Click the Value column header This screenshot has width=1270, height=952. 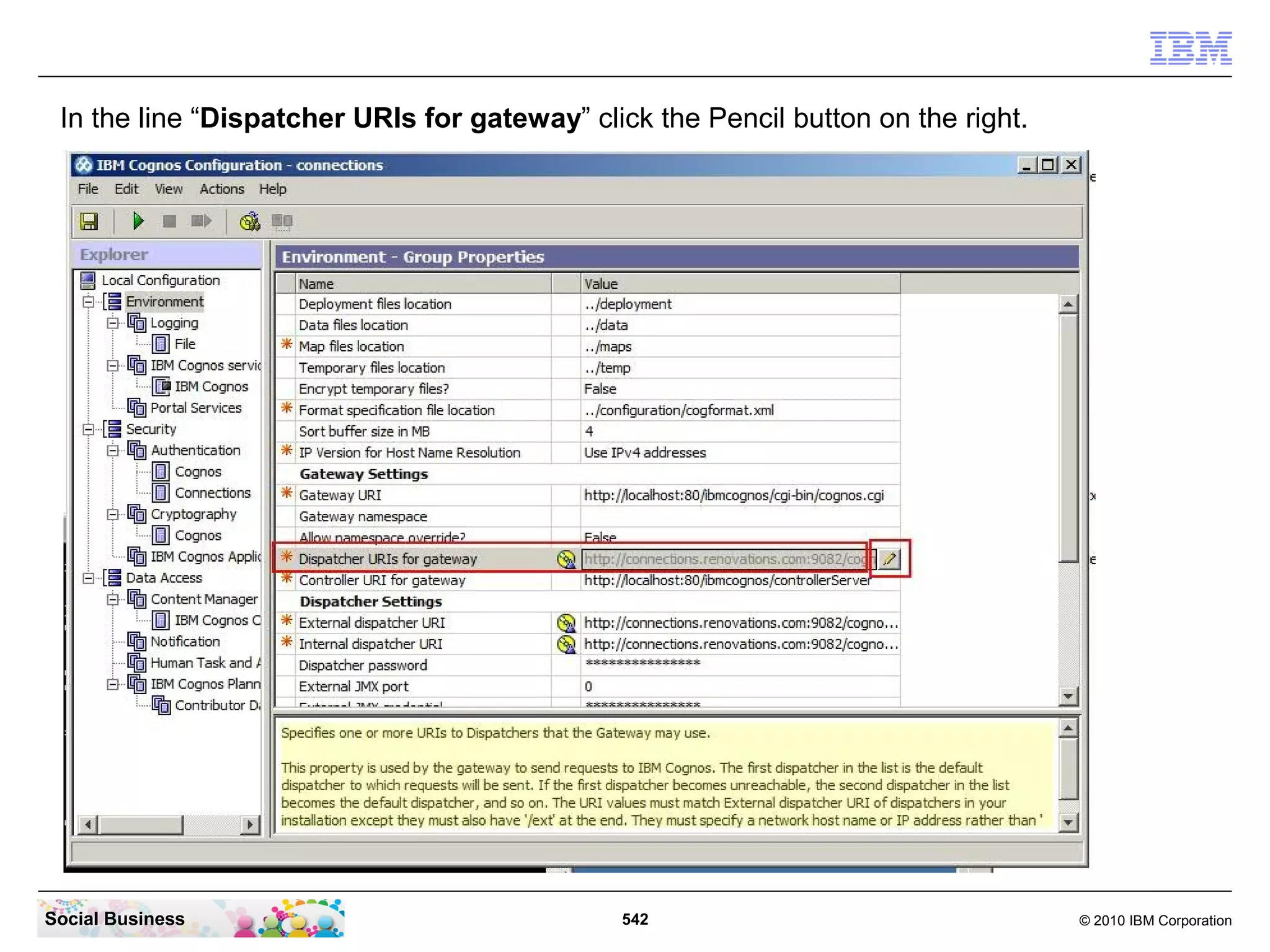(740, 284)
